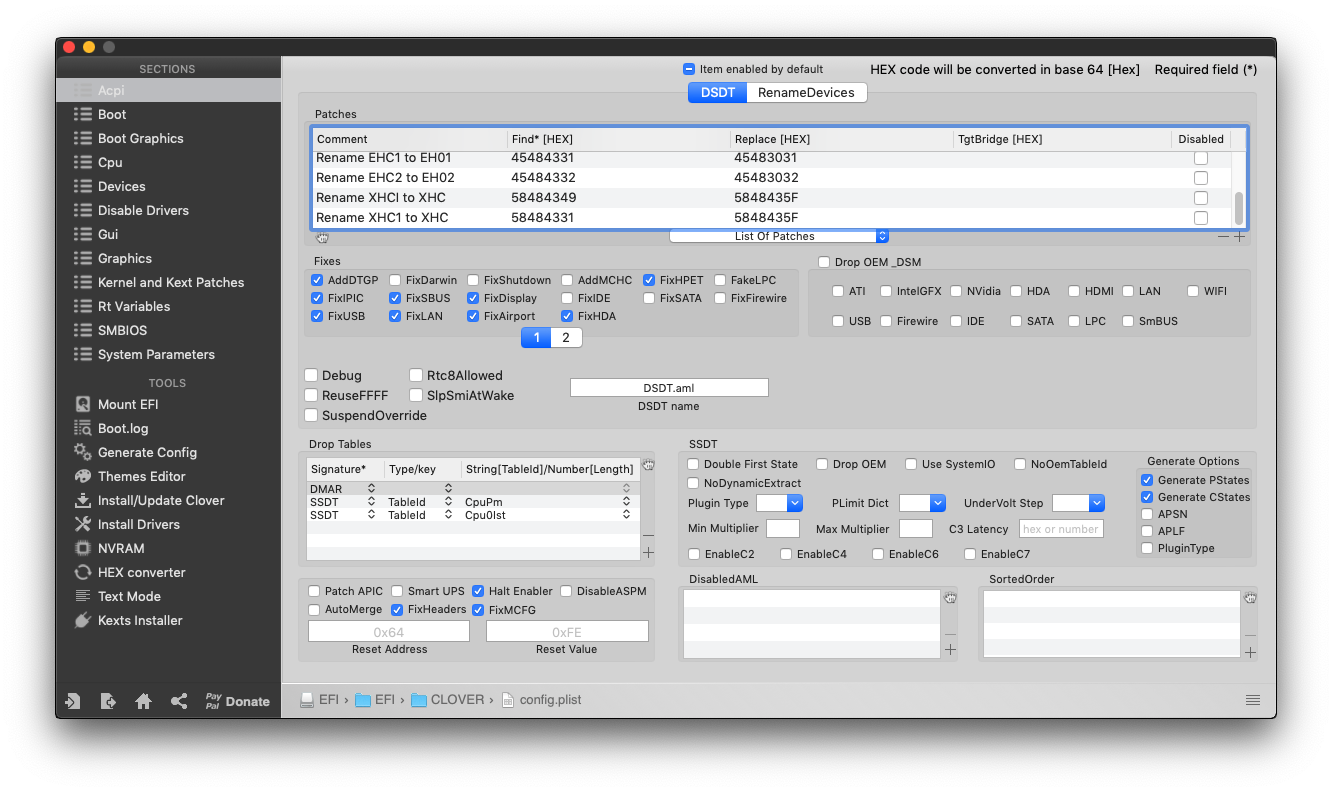The image size is (1332, 792).
Task: Enable the FixDarwin checkbox
Action: [396, 280]
